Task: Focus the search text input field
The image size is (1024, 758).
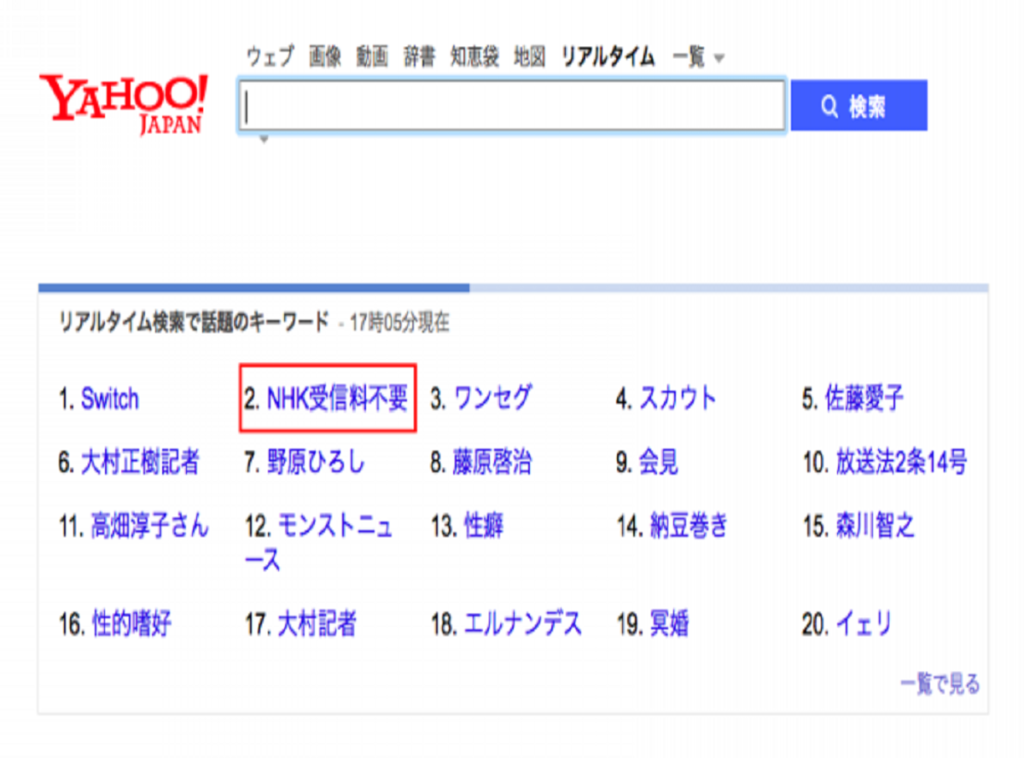Action: [x=511, y=106]
